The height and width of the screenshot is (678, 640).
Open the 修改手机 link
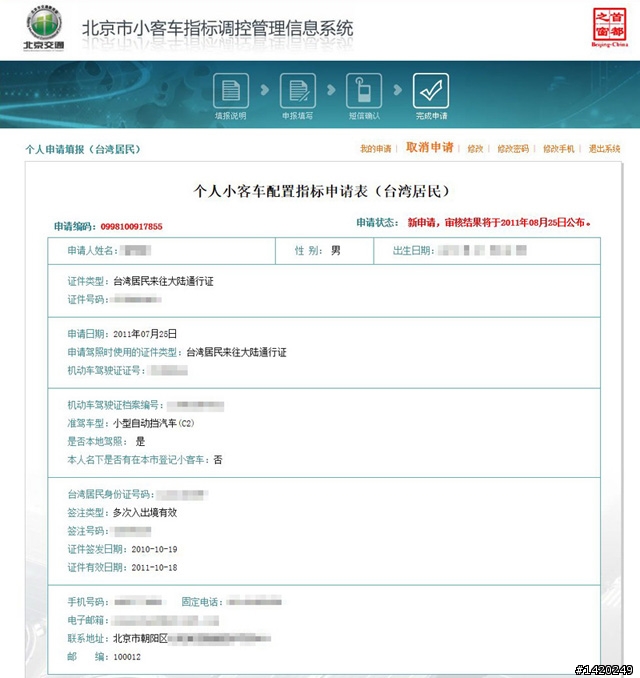tap(559, 149)
